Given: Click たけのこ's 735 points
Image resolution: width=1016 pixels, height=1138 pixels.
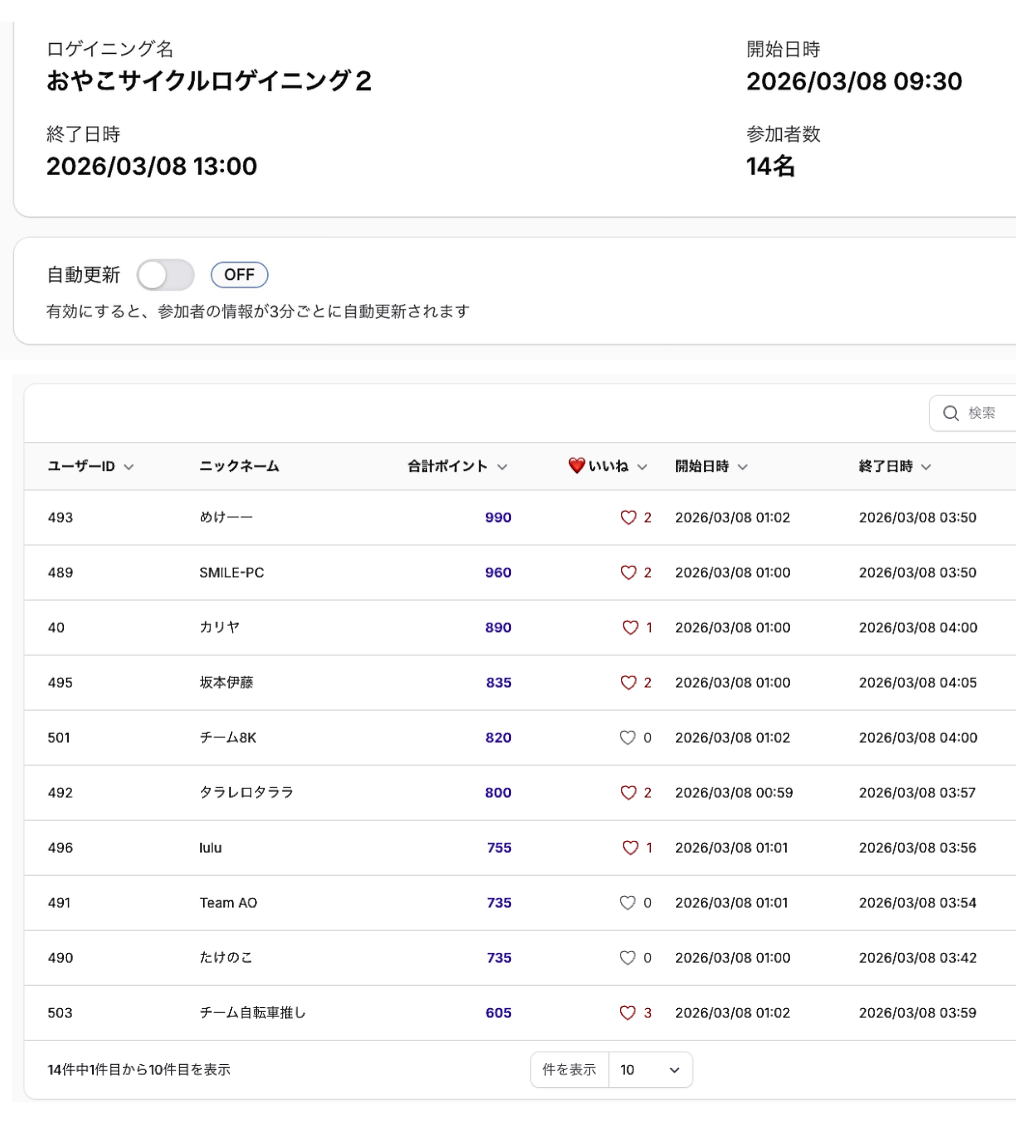Looking at the screenshot, I should pyautogui.click(x=499, y=958).
